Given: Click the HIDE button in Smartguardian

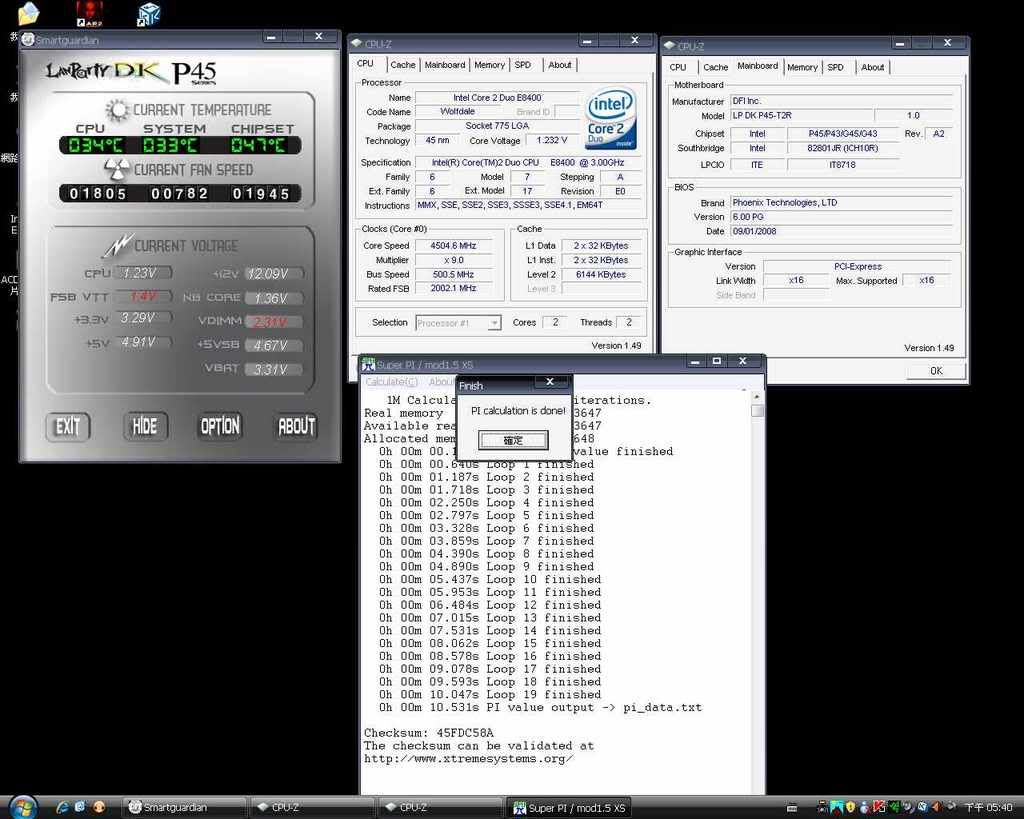Looking at the screenshot, I should click(x=145, y=426).
